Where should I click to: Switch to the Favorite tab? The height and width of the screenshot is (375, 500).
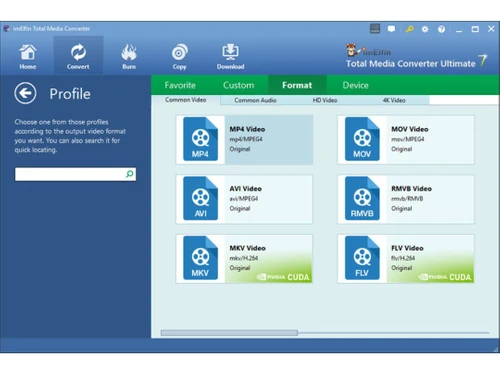(x=180, y=85)
